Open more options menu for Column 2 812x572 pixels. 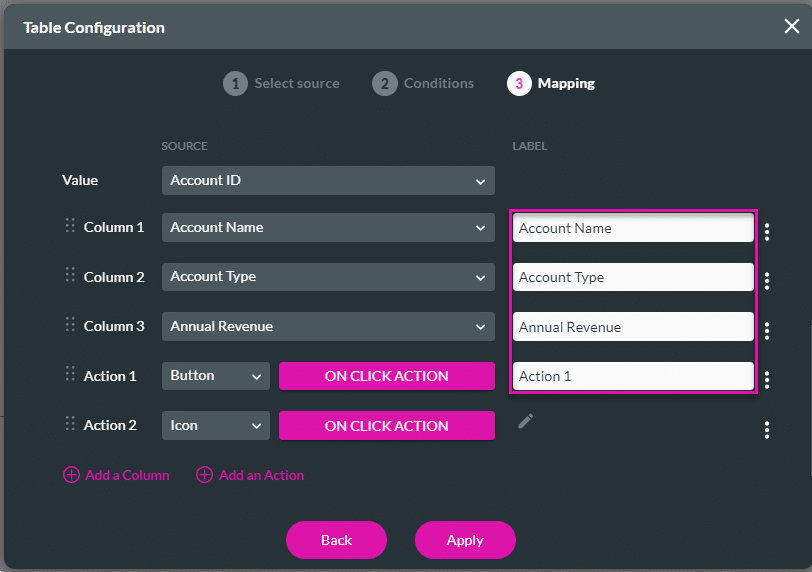click(x=767, y=281)
